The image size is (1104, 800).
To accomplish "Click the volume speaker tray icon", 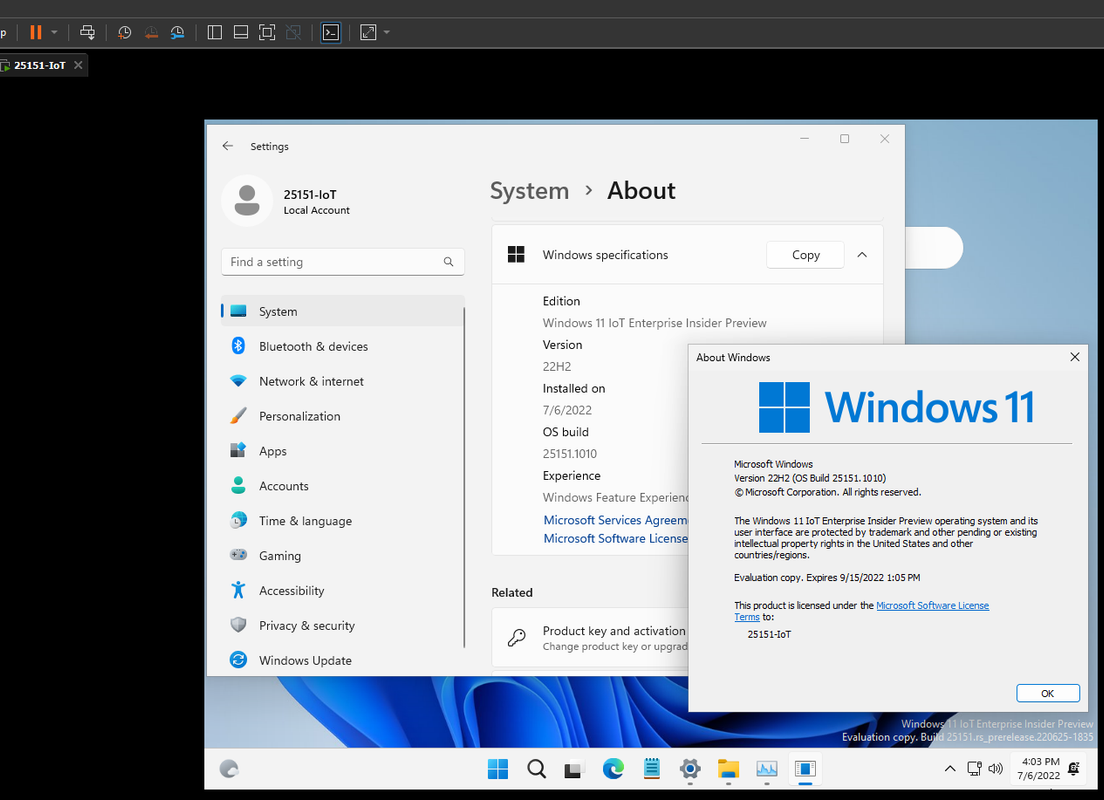I will [x=995, y=768].
